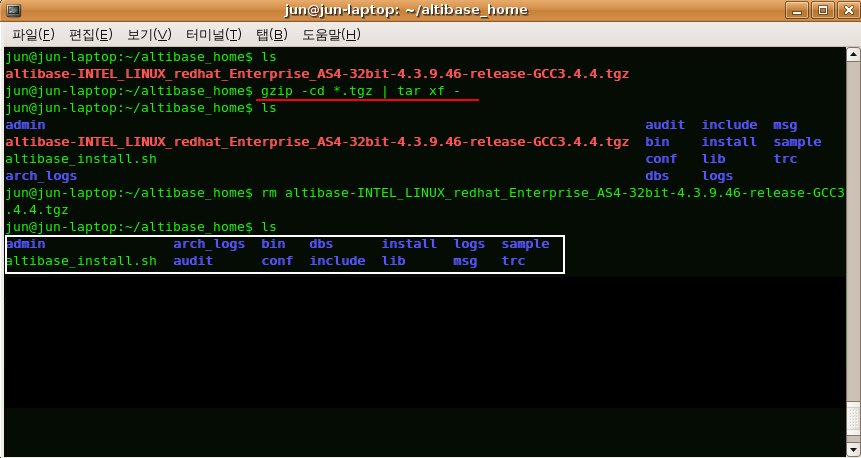Open the 편집(E) menu

[91, 35]
